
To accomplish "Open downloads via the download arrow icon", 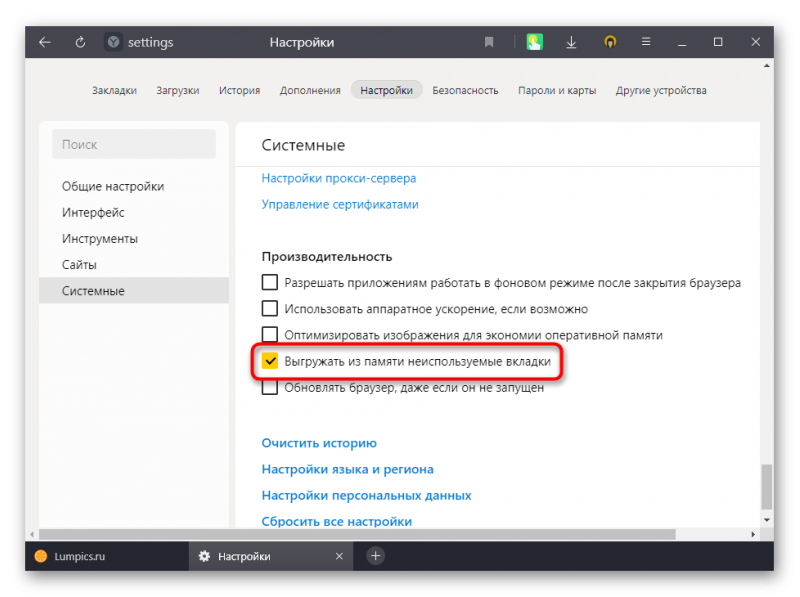I will coord(571,42).
